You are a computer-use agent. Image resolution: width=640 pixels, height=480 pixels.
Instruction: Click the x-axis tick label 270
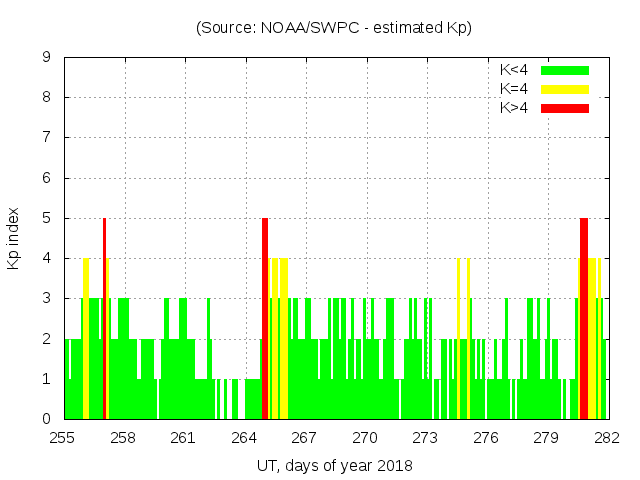click(365, 438)
